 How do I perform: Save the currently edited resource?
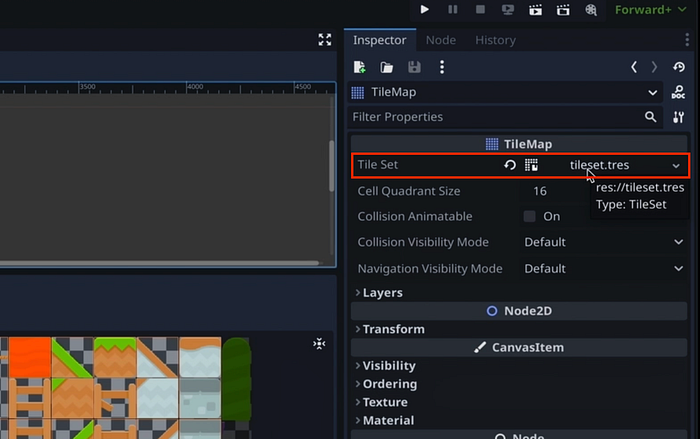tap(414, 67)
